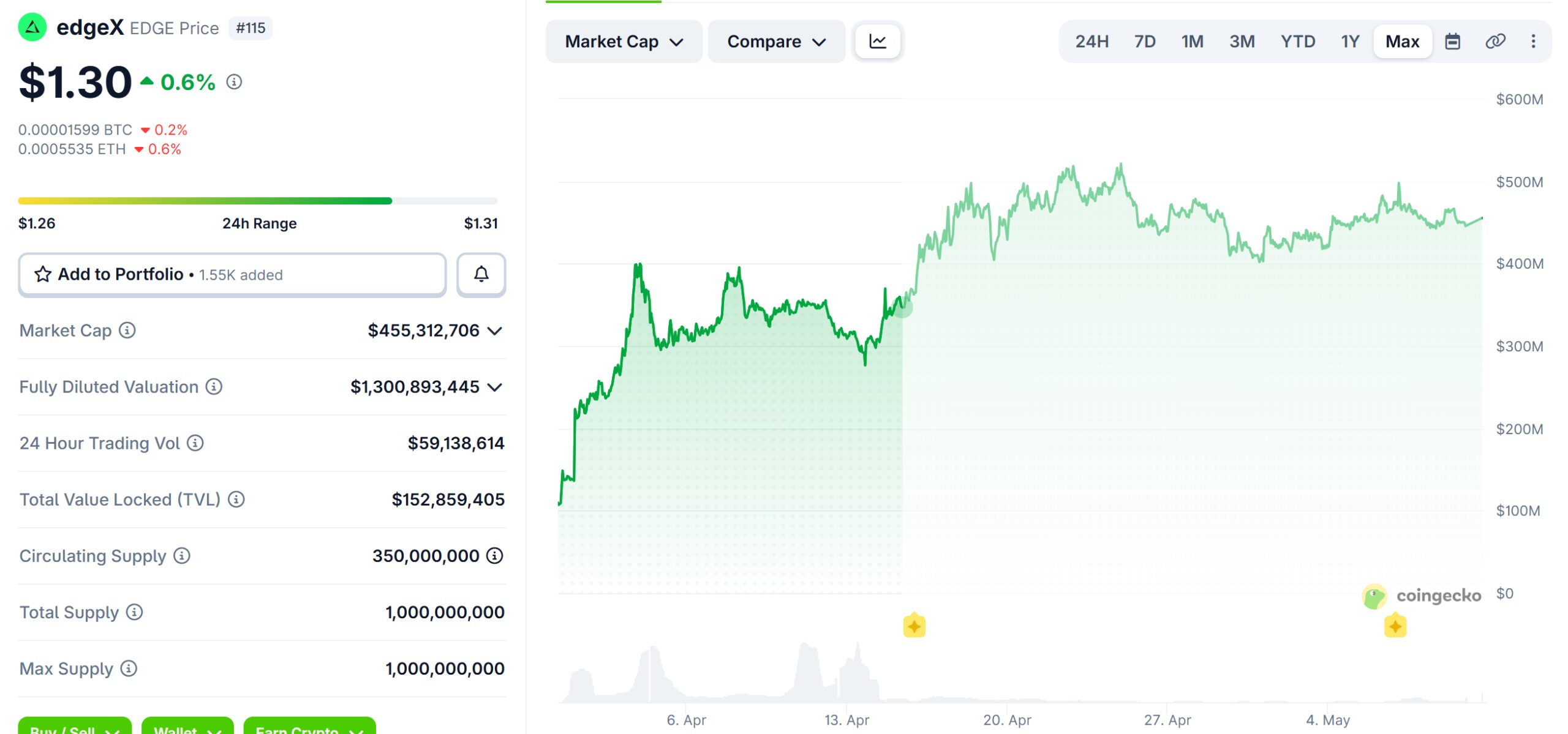Click the Total Supply 1,000,000,000 value
The height and width of the screenshot is (734, 1568).
pyautogui.click(x=445, y=612)
